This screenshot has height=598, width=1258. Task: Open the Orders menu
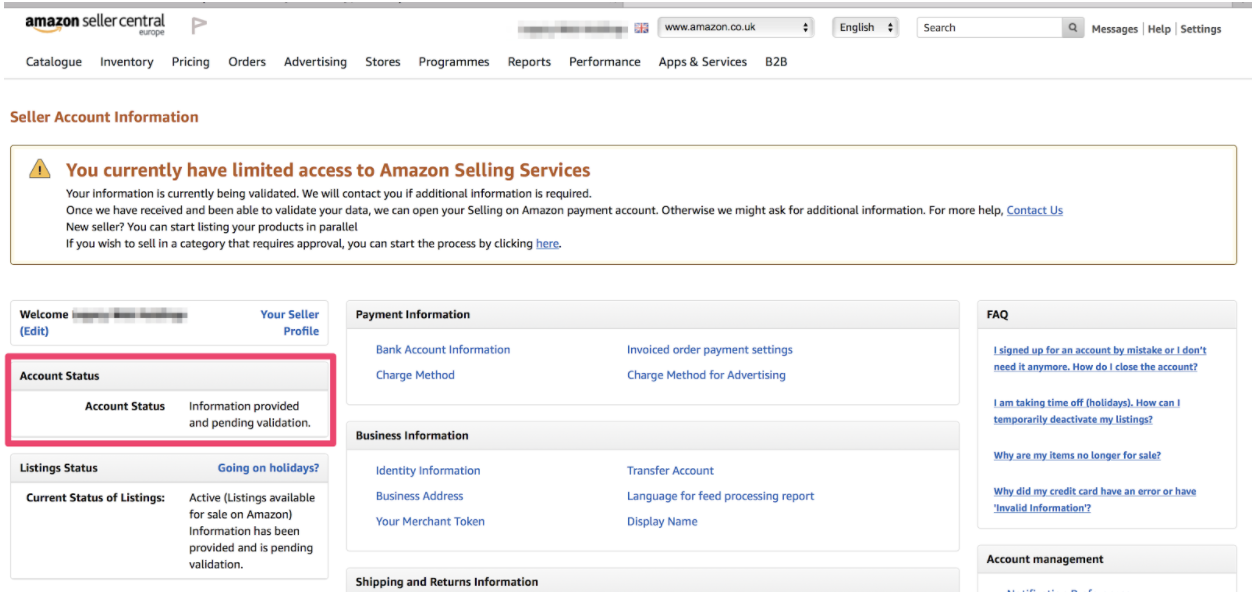pos(247,62)
